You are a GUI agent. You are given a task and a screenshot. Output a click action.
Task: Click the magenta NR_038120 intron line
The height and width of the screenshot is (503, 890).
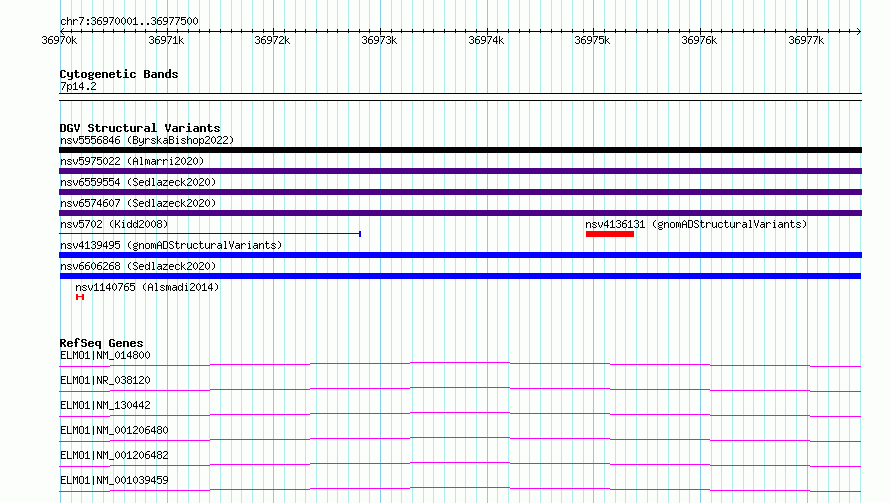coord(460,389)
